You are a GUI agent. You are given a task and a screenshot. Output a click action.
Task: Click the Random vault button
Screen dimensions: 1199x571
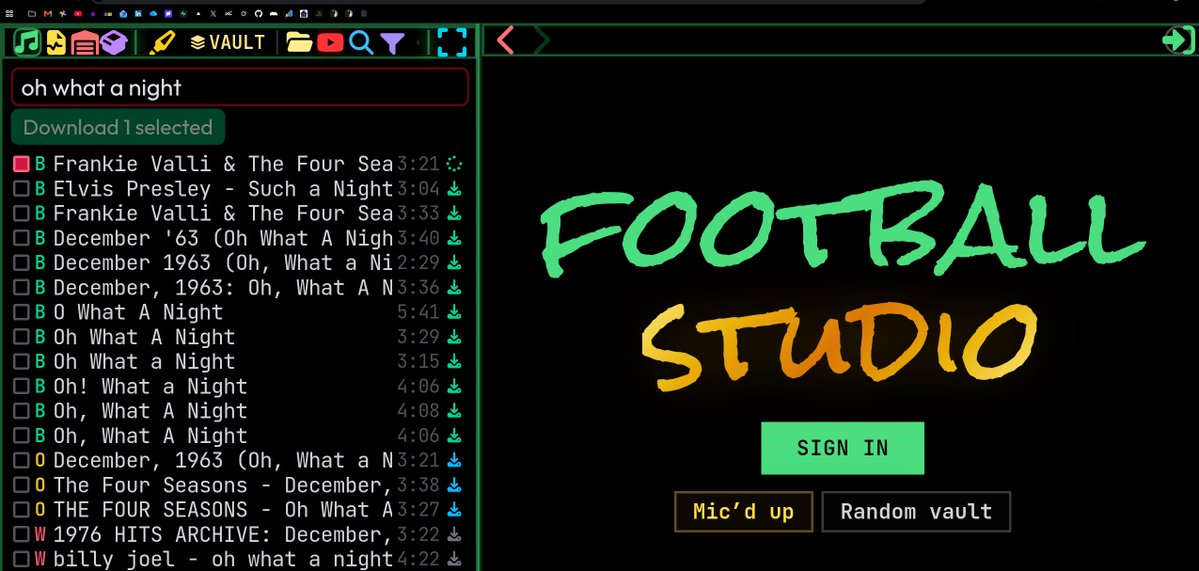coord(916,511)
